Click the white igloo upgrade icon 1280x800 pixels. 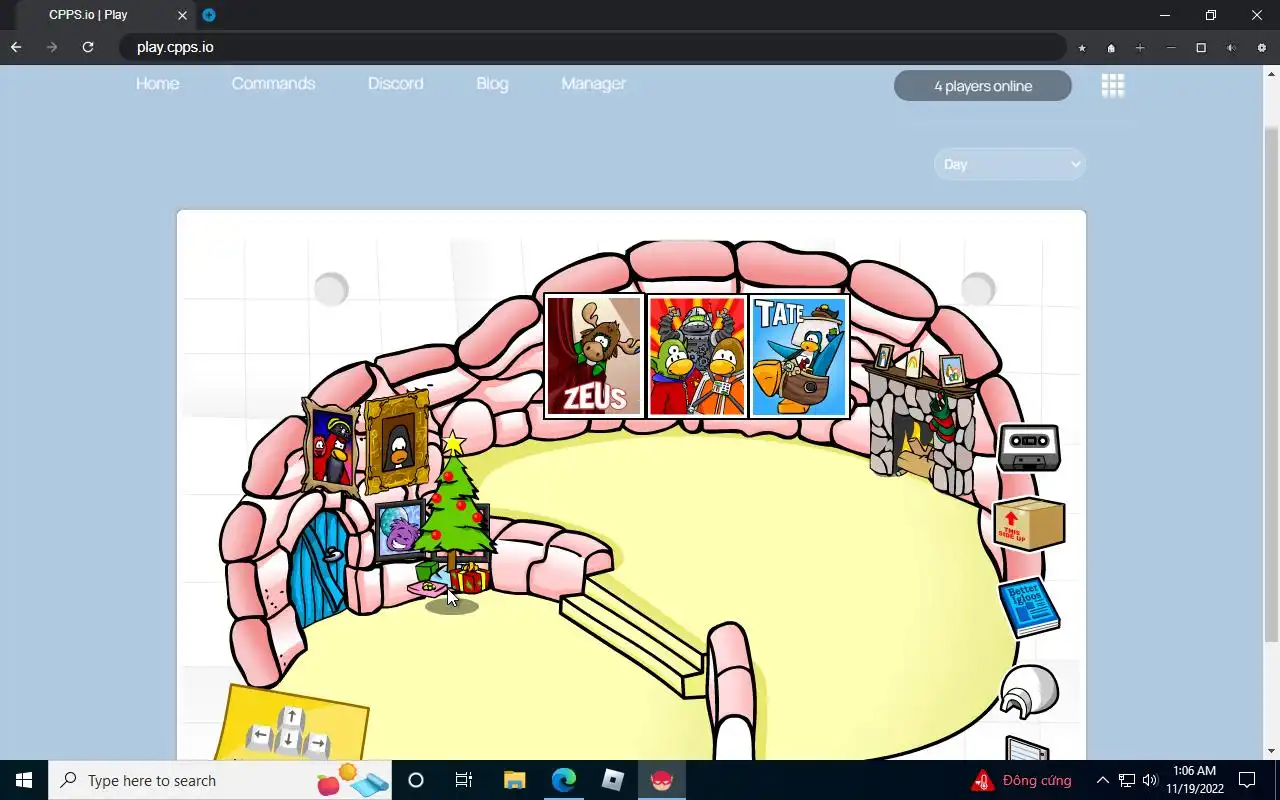(1029, 691)
